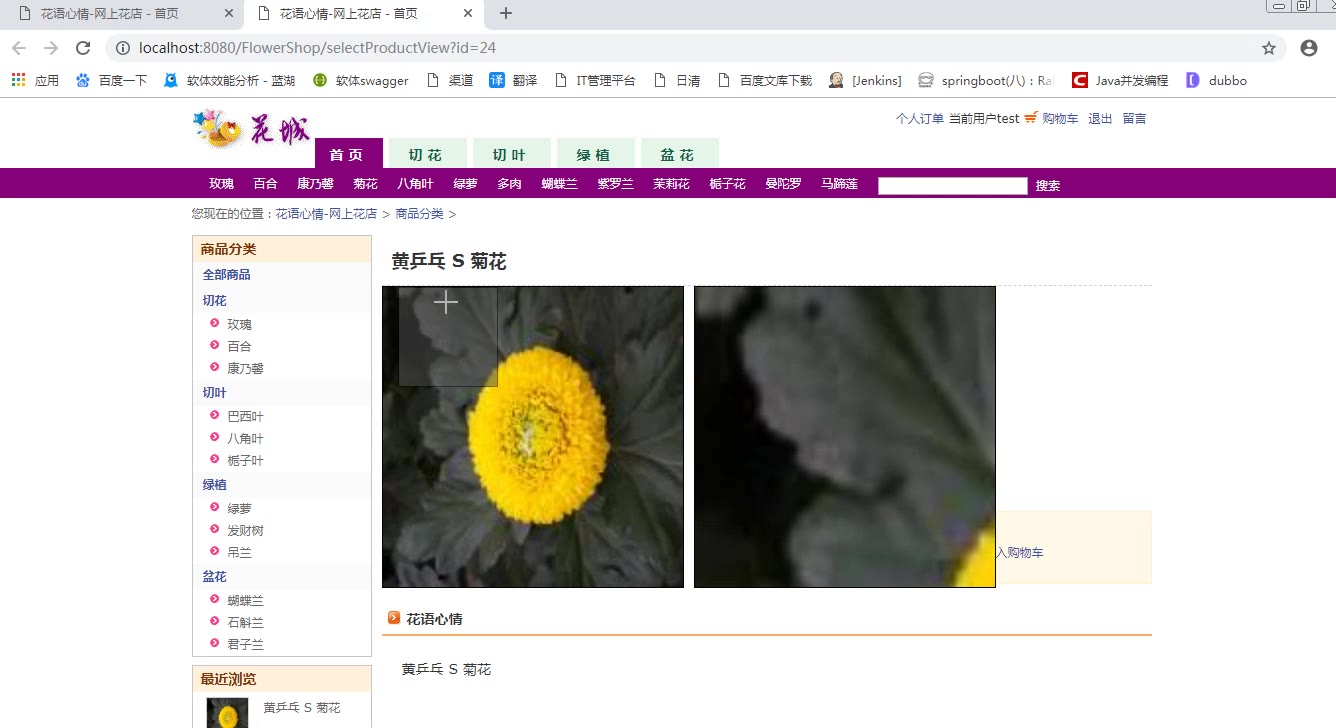The height and width of the screenshot is (728, 1336).
Task: Bookmark this page with the star icon
Action: tap(1269, 48)
